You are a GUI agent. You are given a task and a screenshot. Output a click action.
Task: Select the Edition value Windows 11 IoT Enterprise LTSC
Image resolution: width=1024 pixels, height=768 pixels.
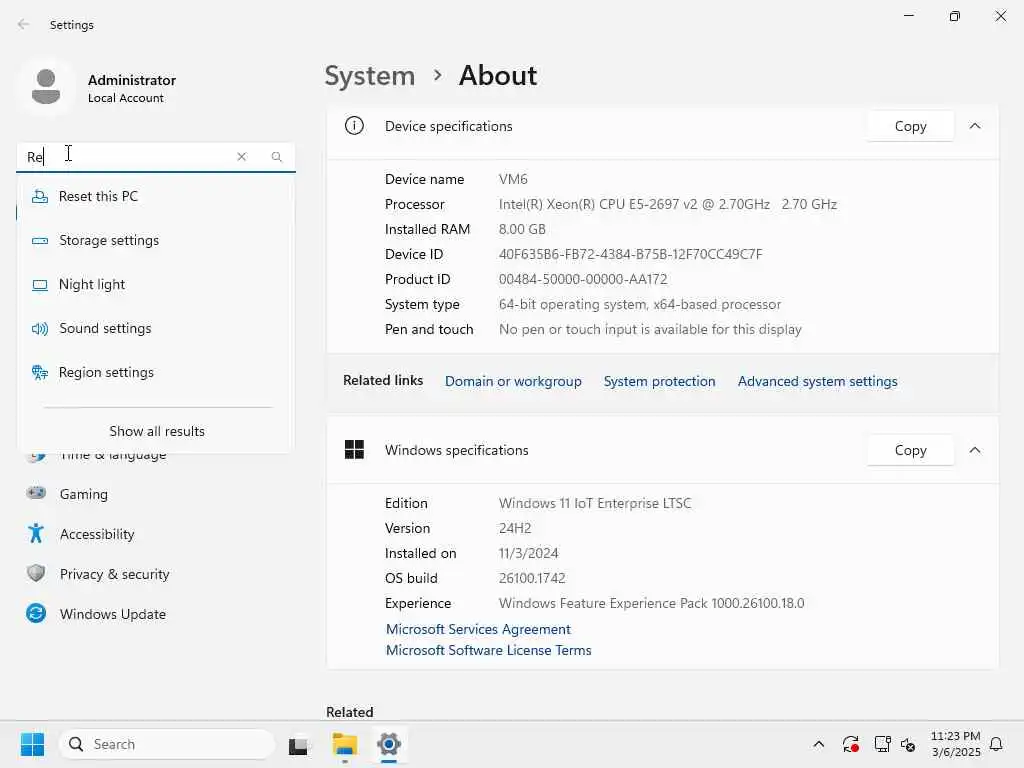tap(595, 504)
